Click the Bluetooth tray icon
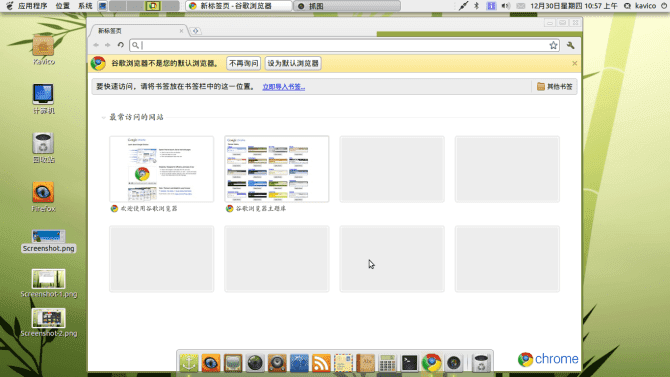The image size is (670, 377). tap(476, 6)
